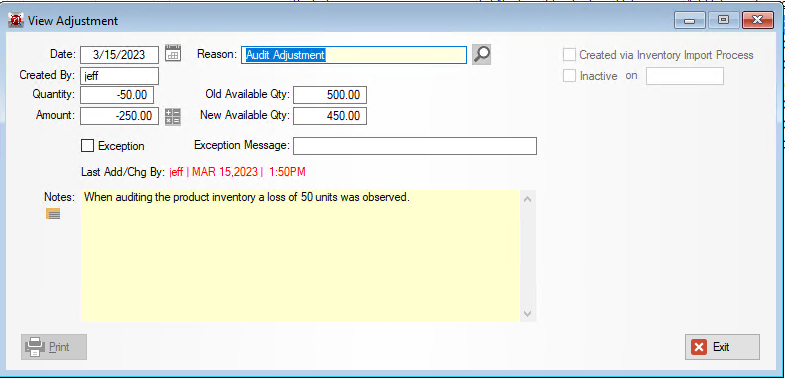Viewport: 785px width, 378px height.
Task: Click the red Last Add/Chg By timestamp text
Action: pos(238,172)
